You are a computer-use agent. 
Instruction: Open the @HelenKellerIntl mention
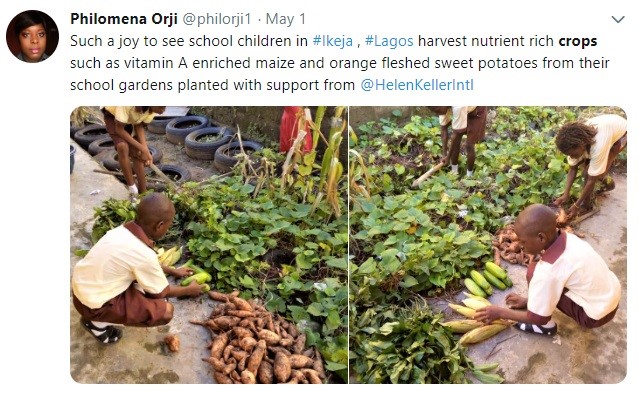pos(417,85)
